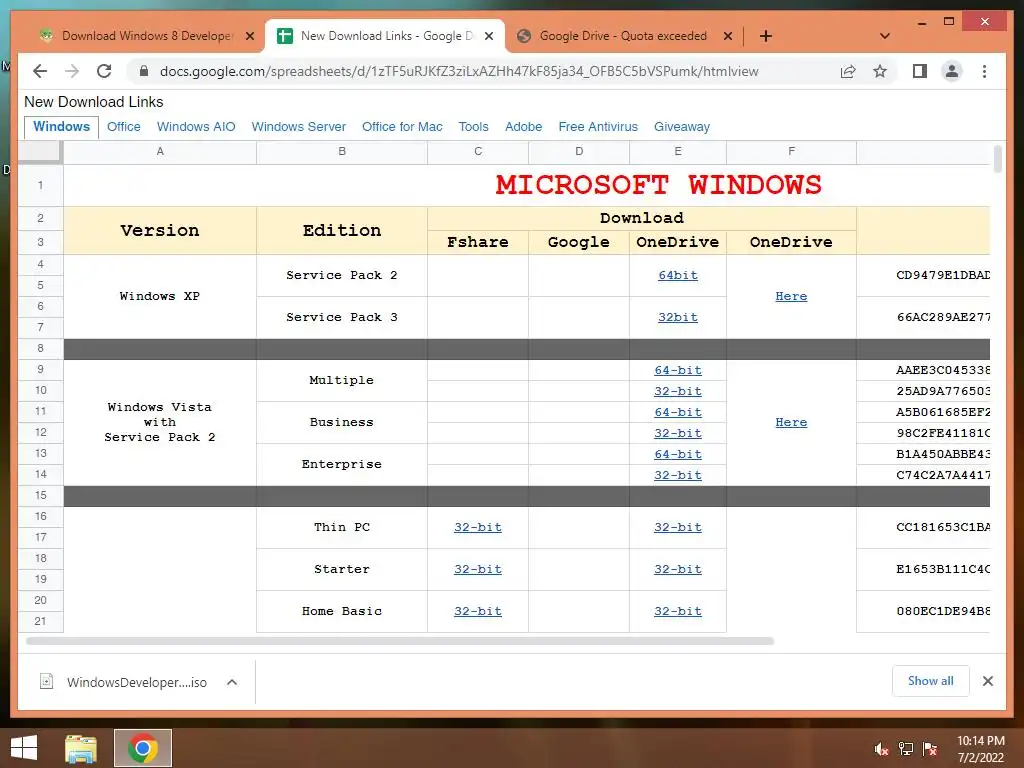Open the Tools sheet tab
The image size is (1024, 768).
pos(473,127)
